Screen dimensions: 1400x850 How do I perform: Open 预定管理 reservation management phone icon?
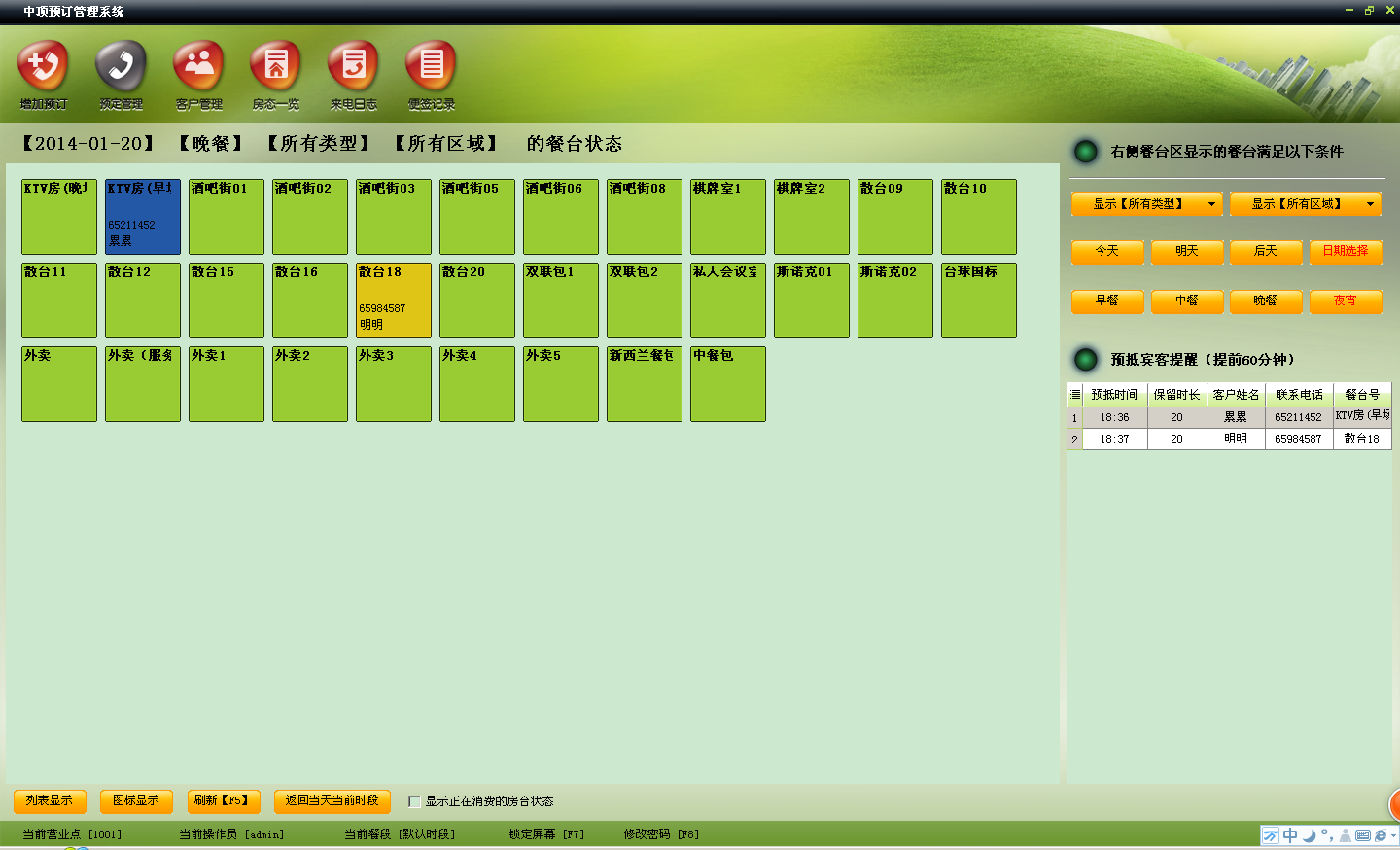pyautogui.click(x=121, y=67)
